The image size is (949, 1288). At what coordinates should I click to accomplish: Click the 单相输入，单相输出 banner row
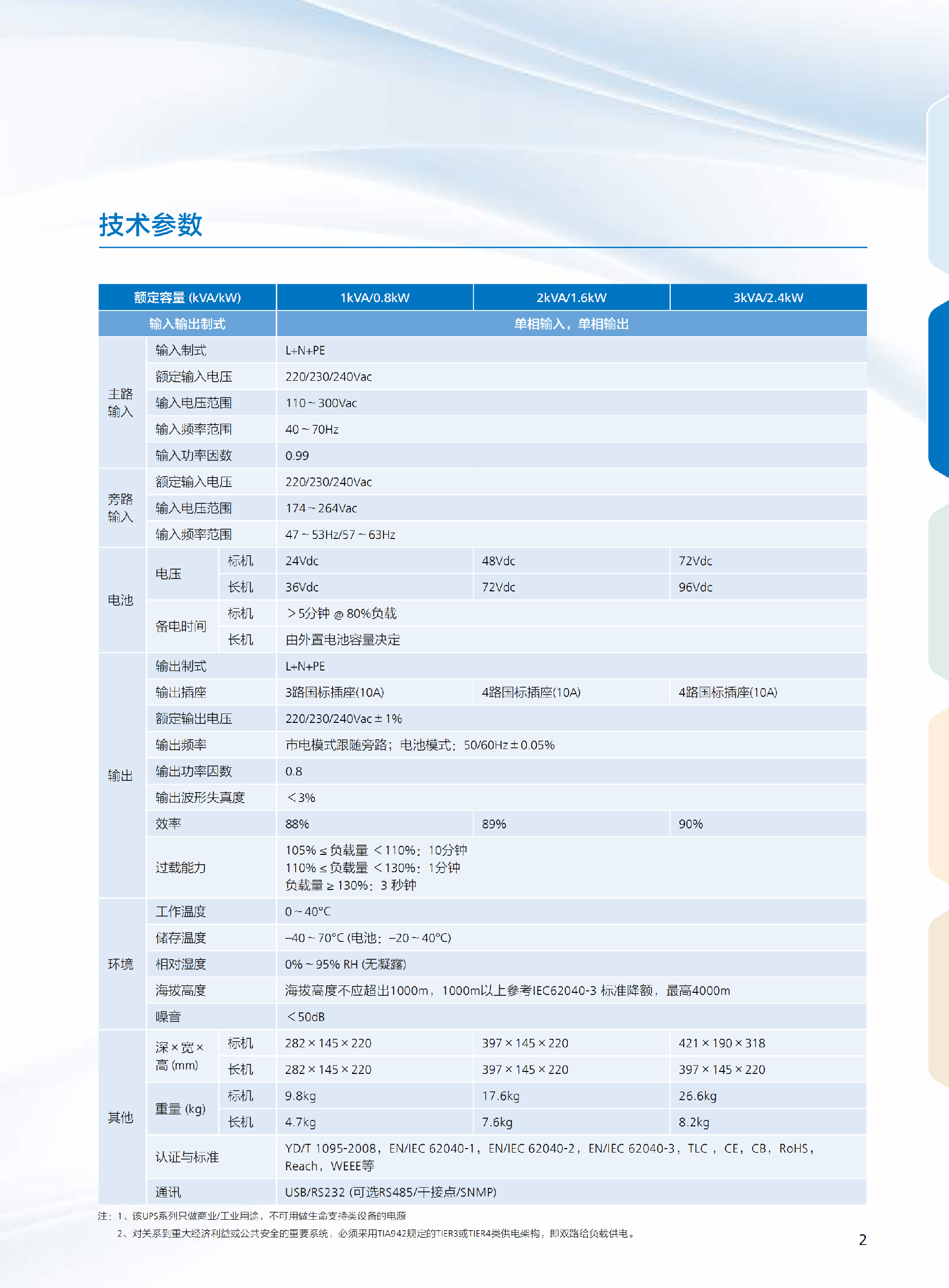572,323
